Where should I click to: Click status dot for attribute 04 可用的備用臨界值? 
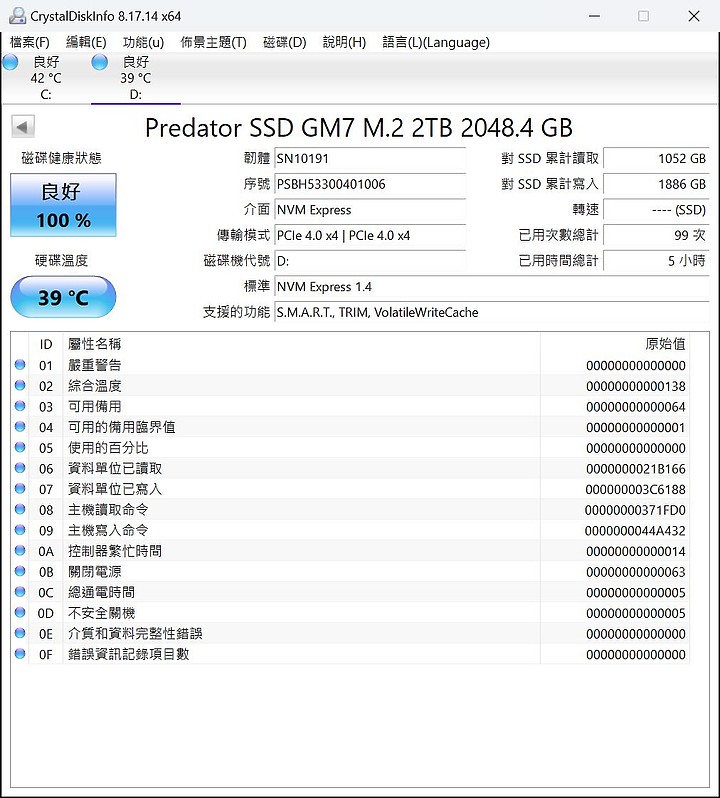(x=20, y=426)
